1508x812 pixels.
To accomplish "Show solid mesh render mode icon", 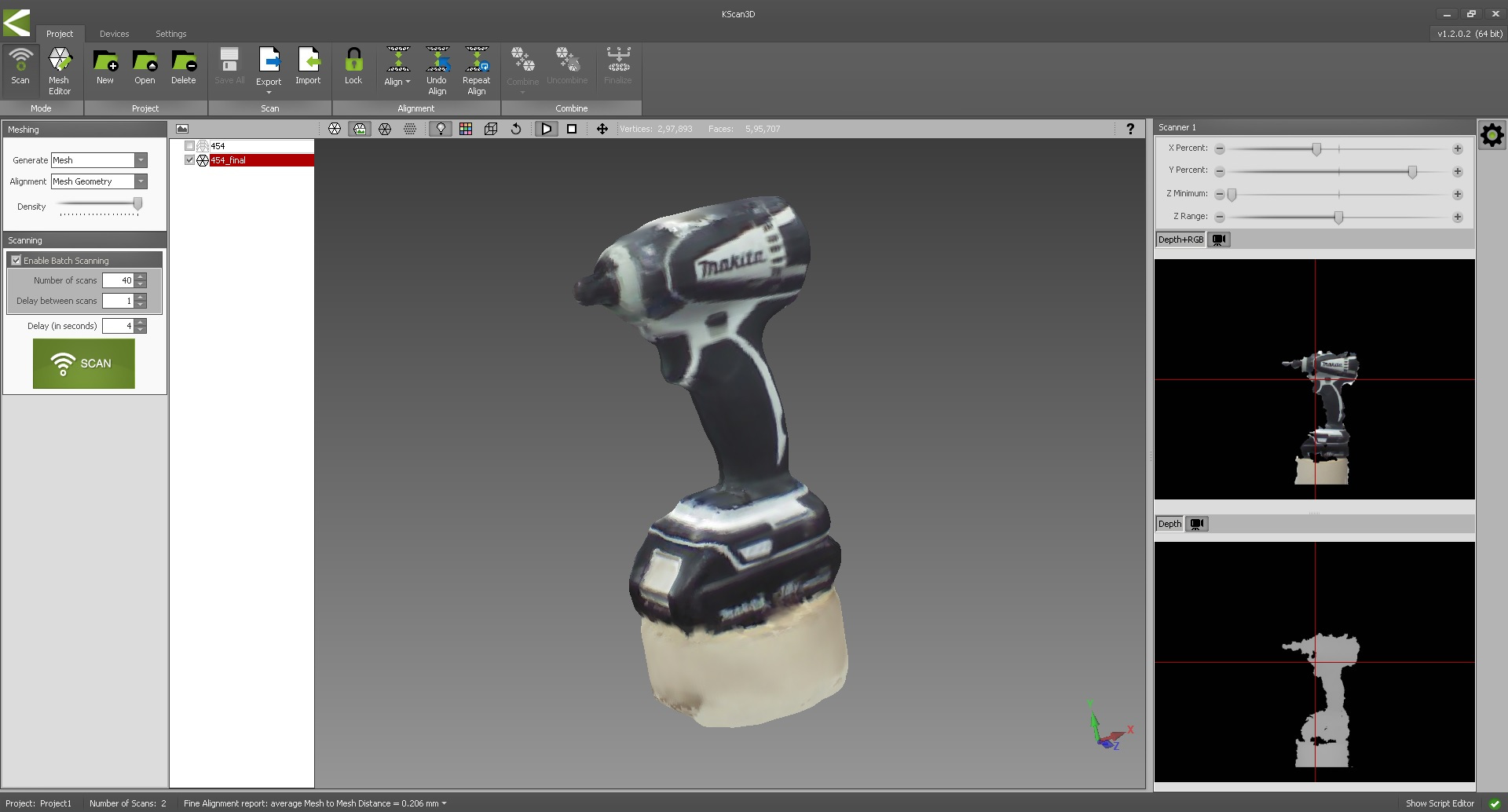I will tap(335, 129).
